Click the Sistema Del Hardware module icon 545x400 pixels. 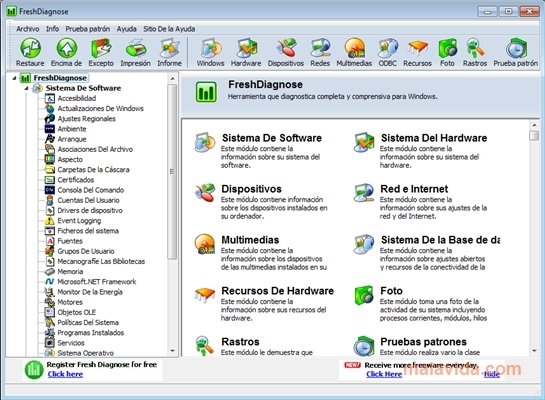coord(364,142)
